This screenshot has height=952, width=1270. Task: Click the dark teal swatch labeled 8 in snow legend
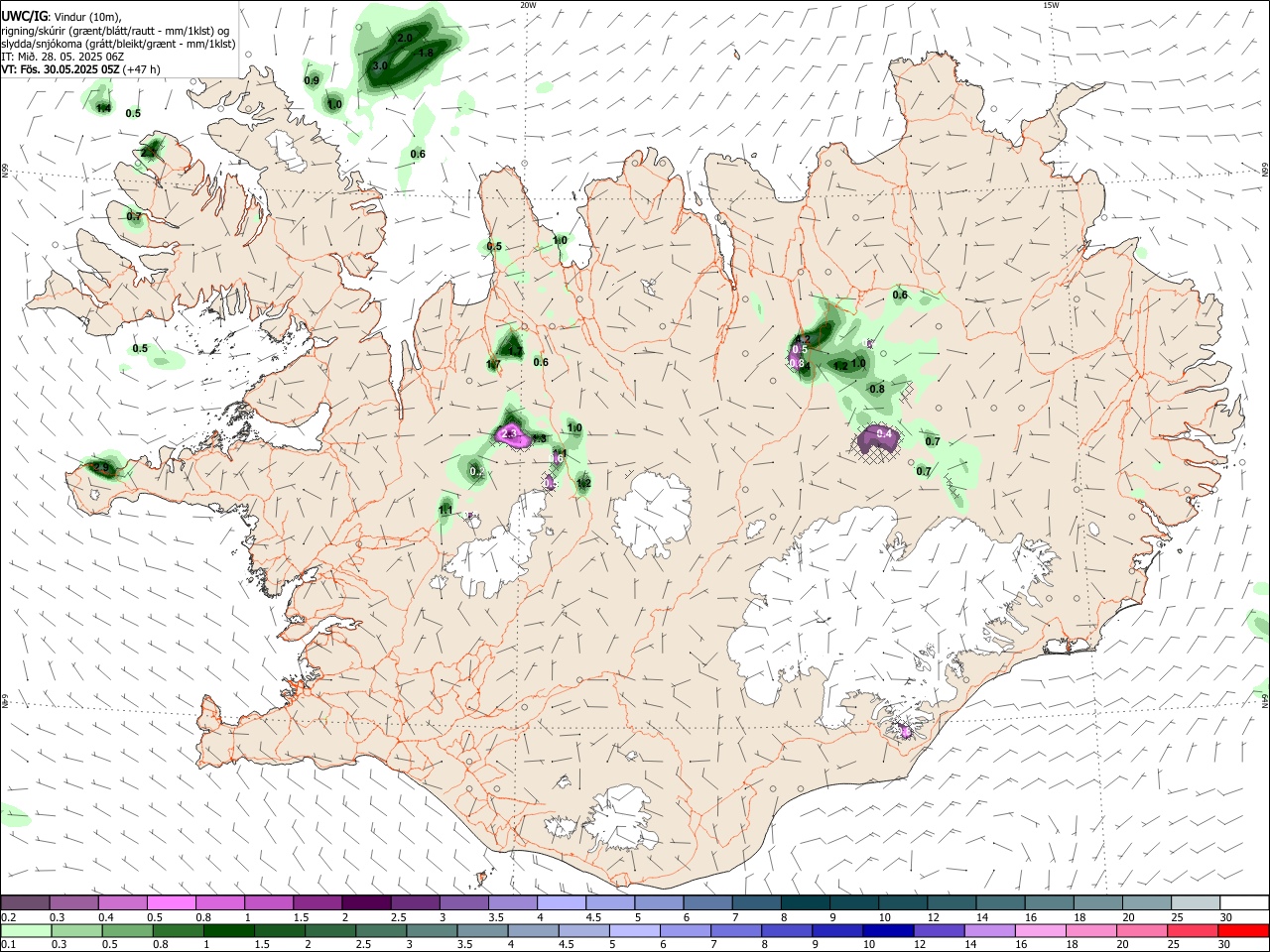pyautogui.click(x=805, y=903)
